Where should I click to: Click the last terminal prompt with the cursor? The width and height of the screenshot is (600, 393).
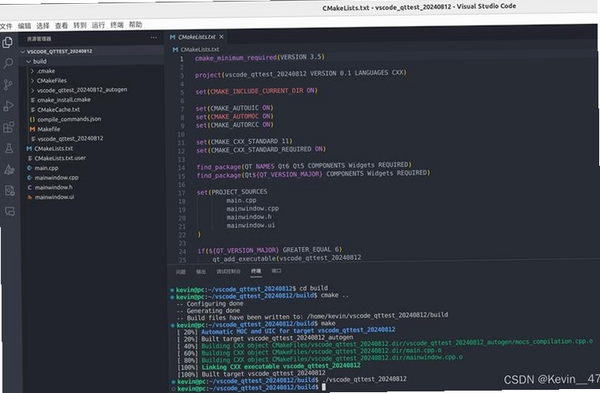251,388
